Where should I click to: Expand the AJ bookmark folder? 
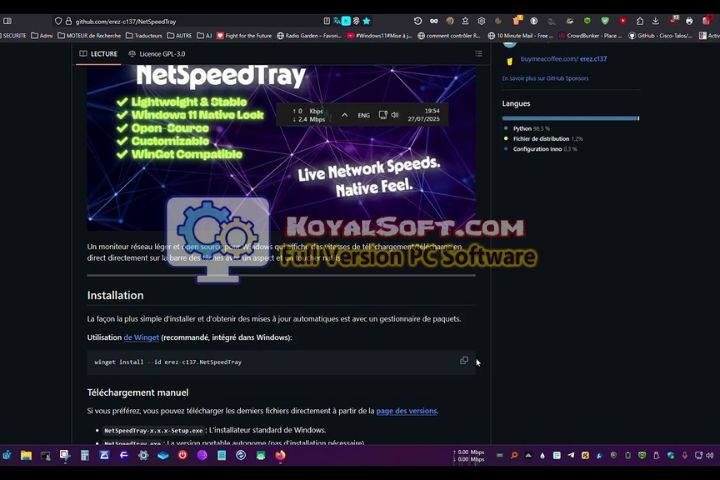pos(204,35)
